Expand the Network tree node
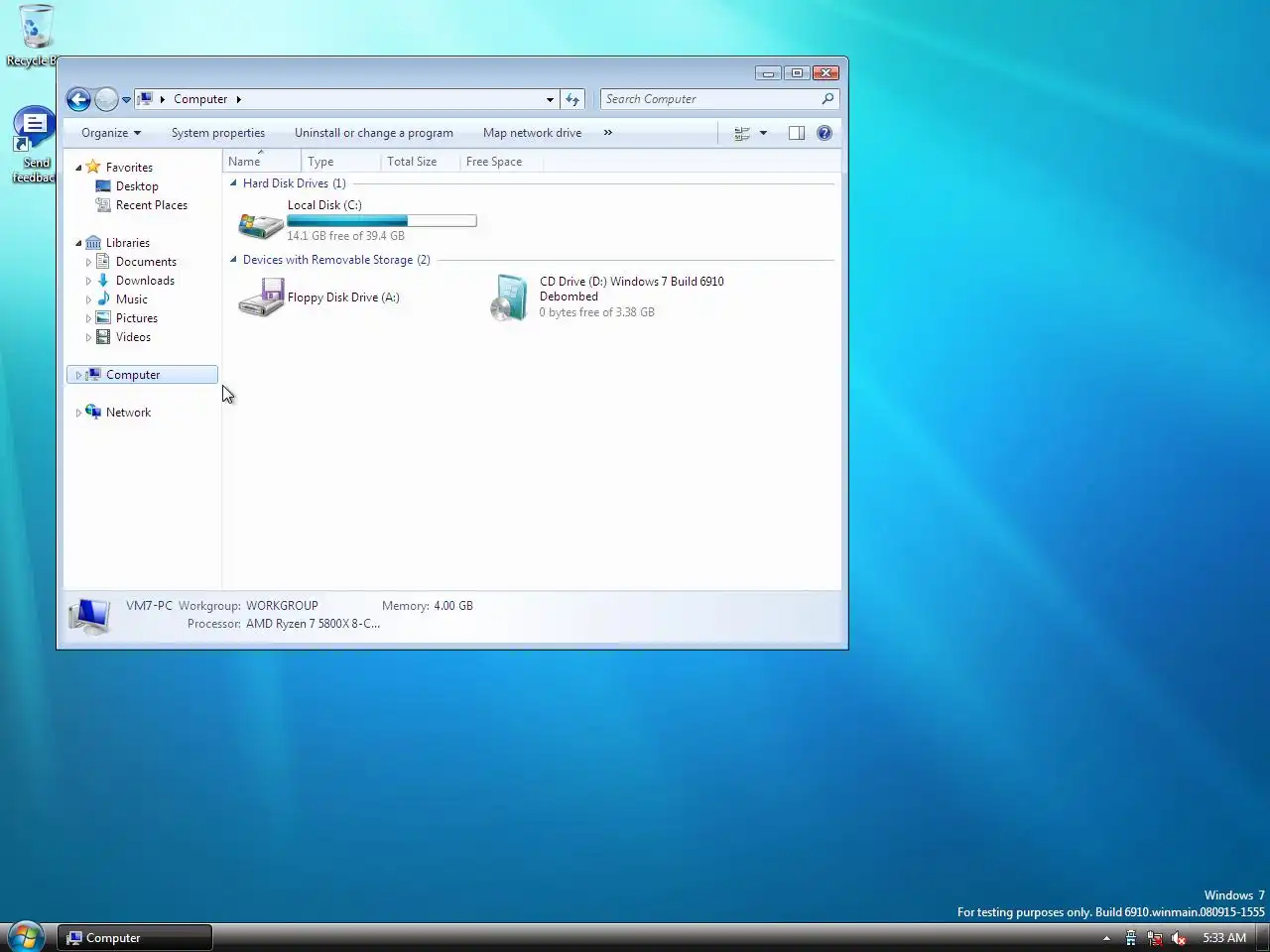This screenshot has height=952, width=1270. [x=78, y=413]
